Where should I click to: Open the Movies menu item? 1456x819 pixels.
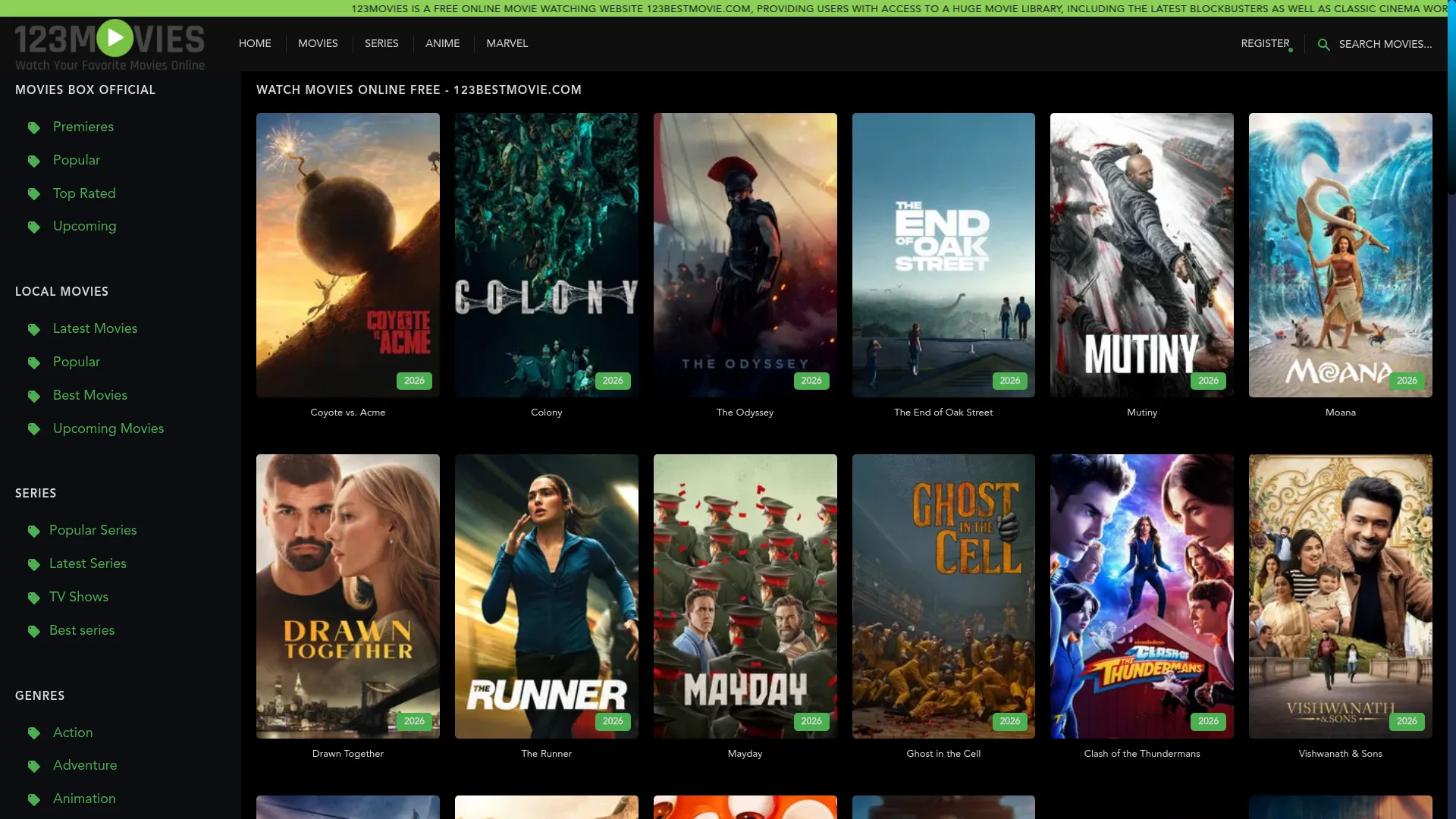pos(318,43)
